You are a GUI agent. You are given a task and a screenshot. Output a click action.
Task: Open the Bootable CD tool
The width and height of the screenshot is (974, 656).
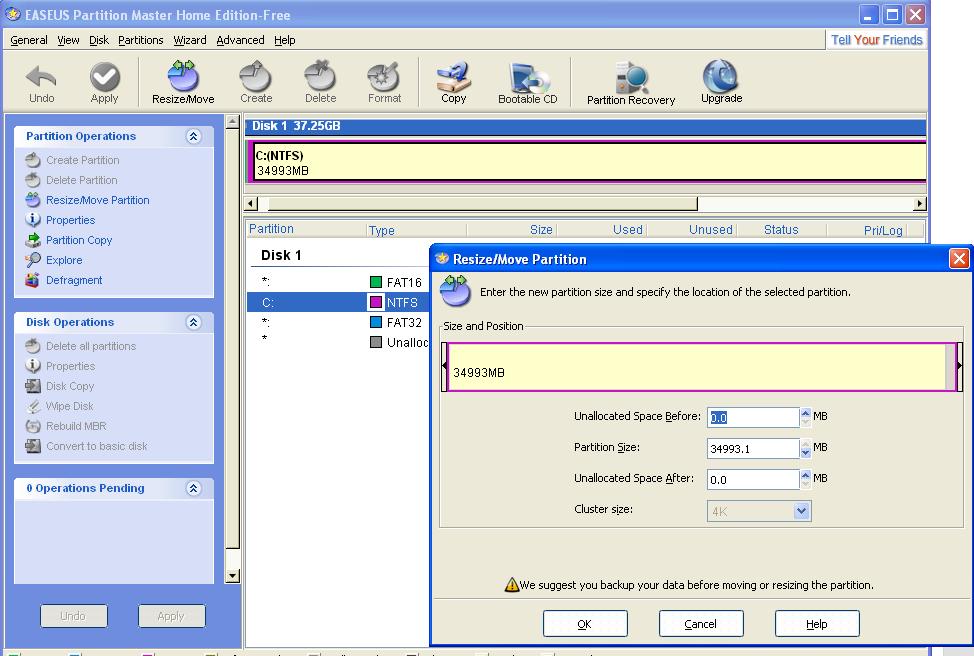pyautogui.click(x=527, y=83)
